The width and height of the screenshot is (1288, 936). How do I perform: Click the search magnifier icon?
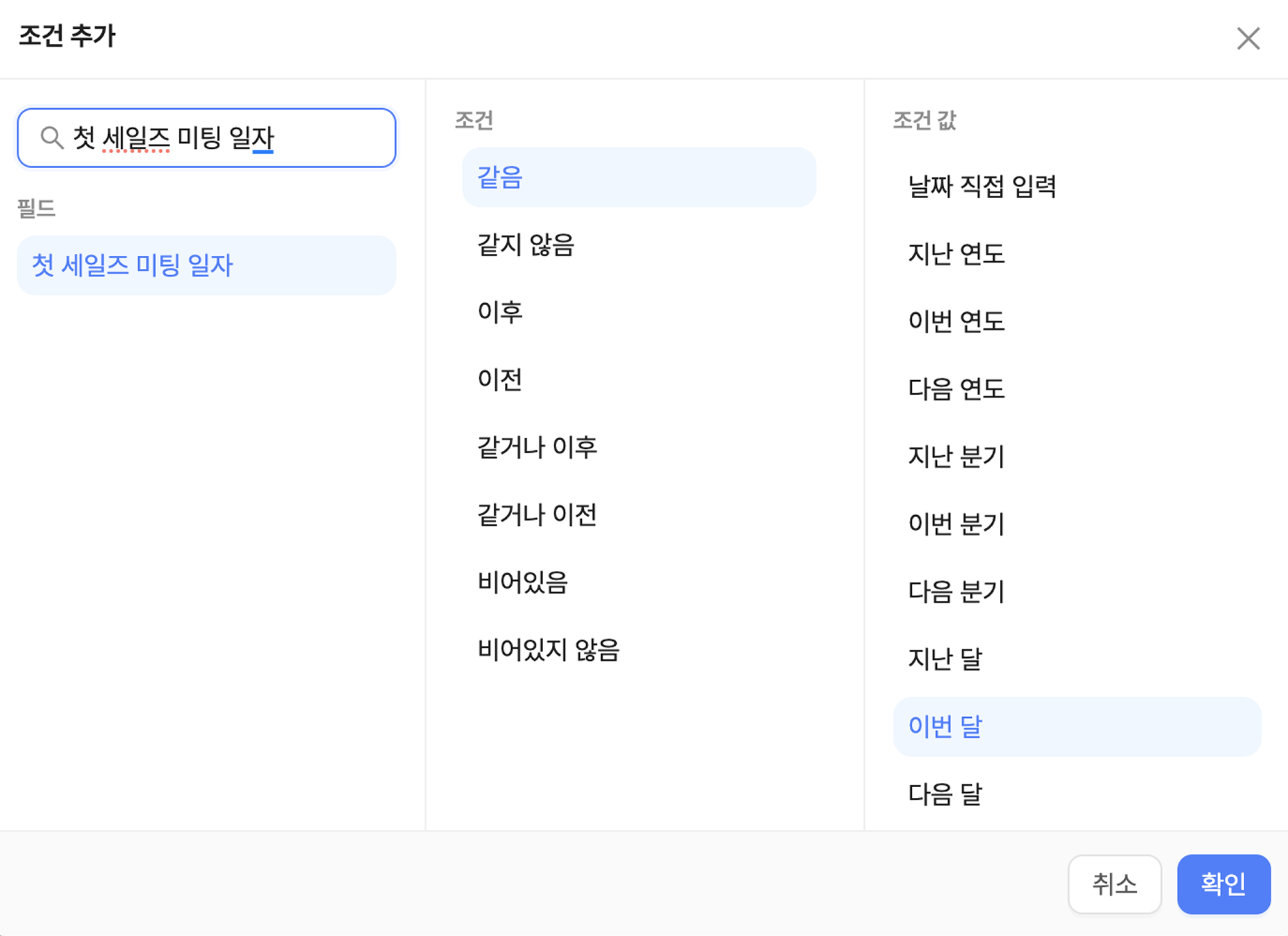click(52, 138)
